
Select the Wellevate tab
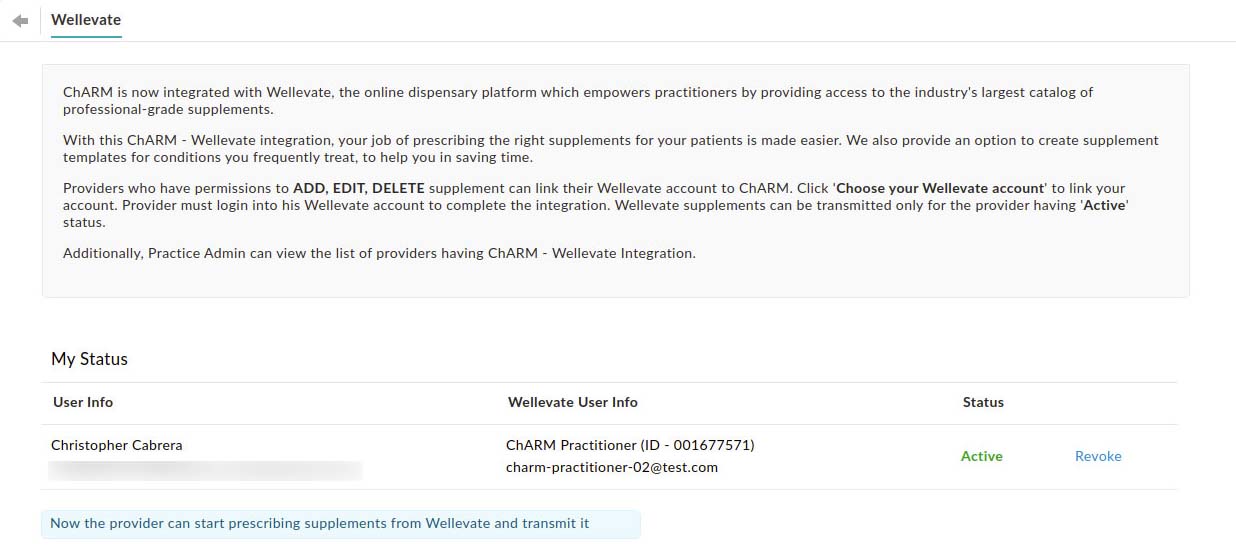86,20
